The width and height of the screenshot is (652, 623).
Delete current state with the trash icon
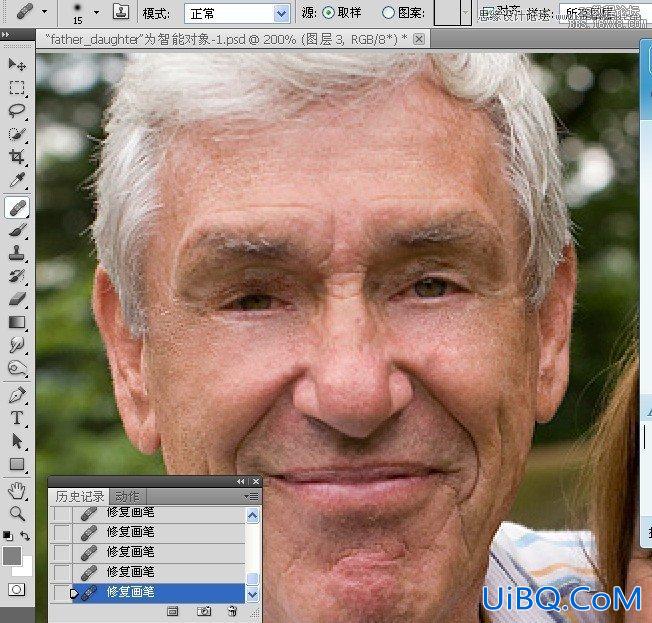coord(232,611)
